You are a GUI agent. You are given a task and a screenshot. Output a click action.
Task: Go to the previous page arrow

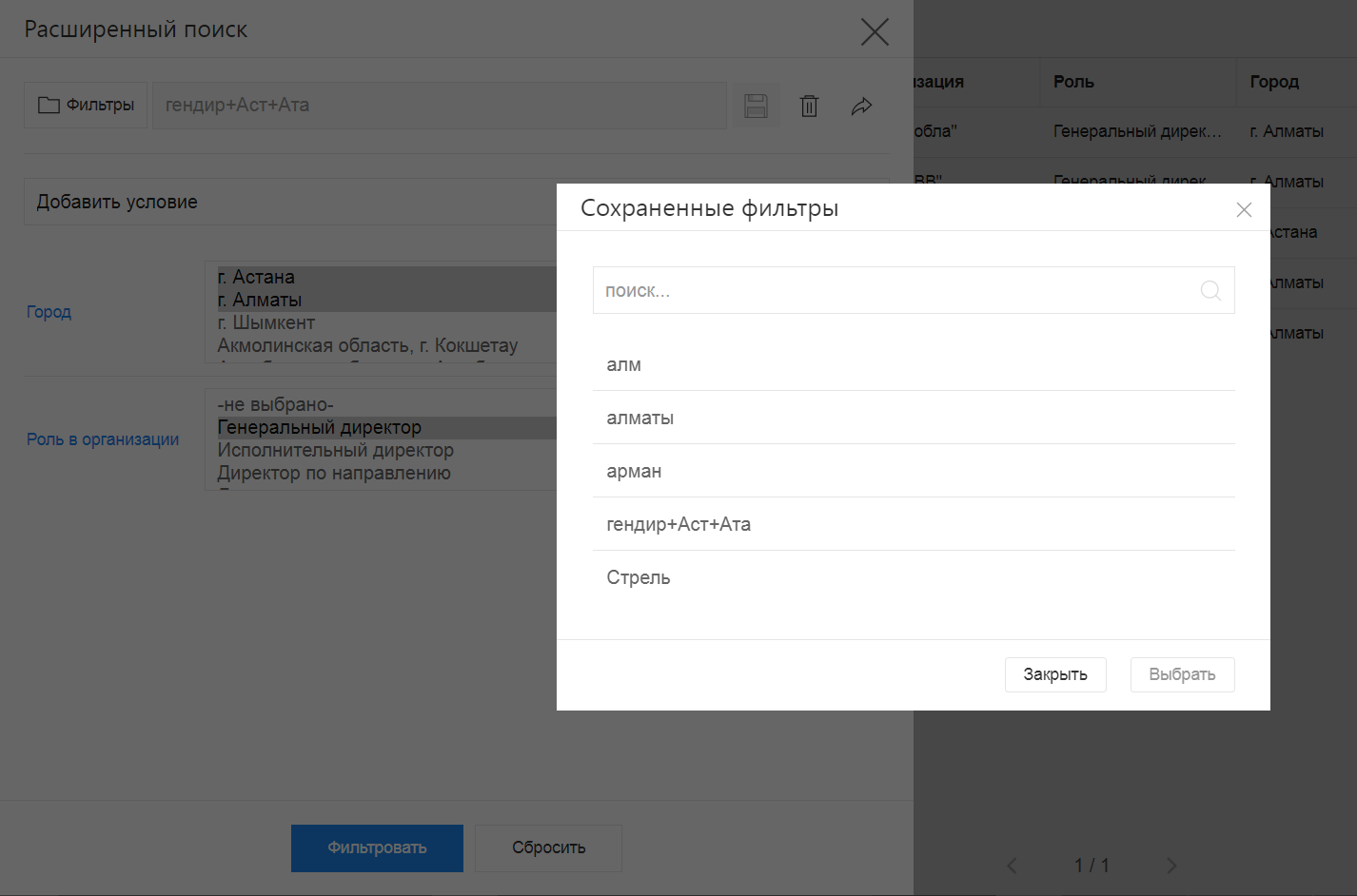click(x=1012, y=866)
